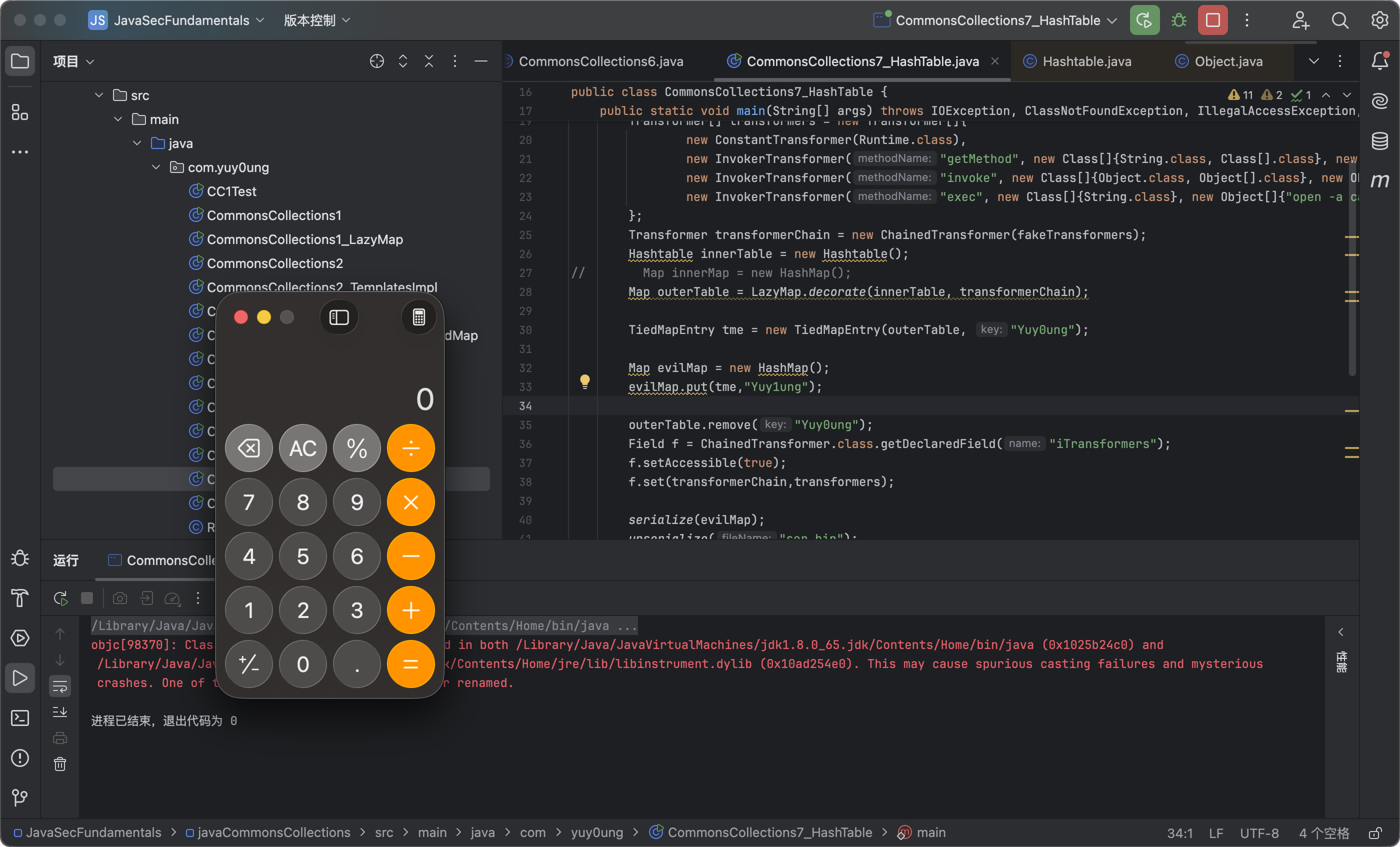Open the Database tool window icon
Viewport: 1400px width, 847px height.
1379,141
